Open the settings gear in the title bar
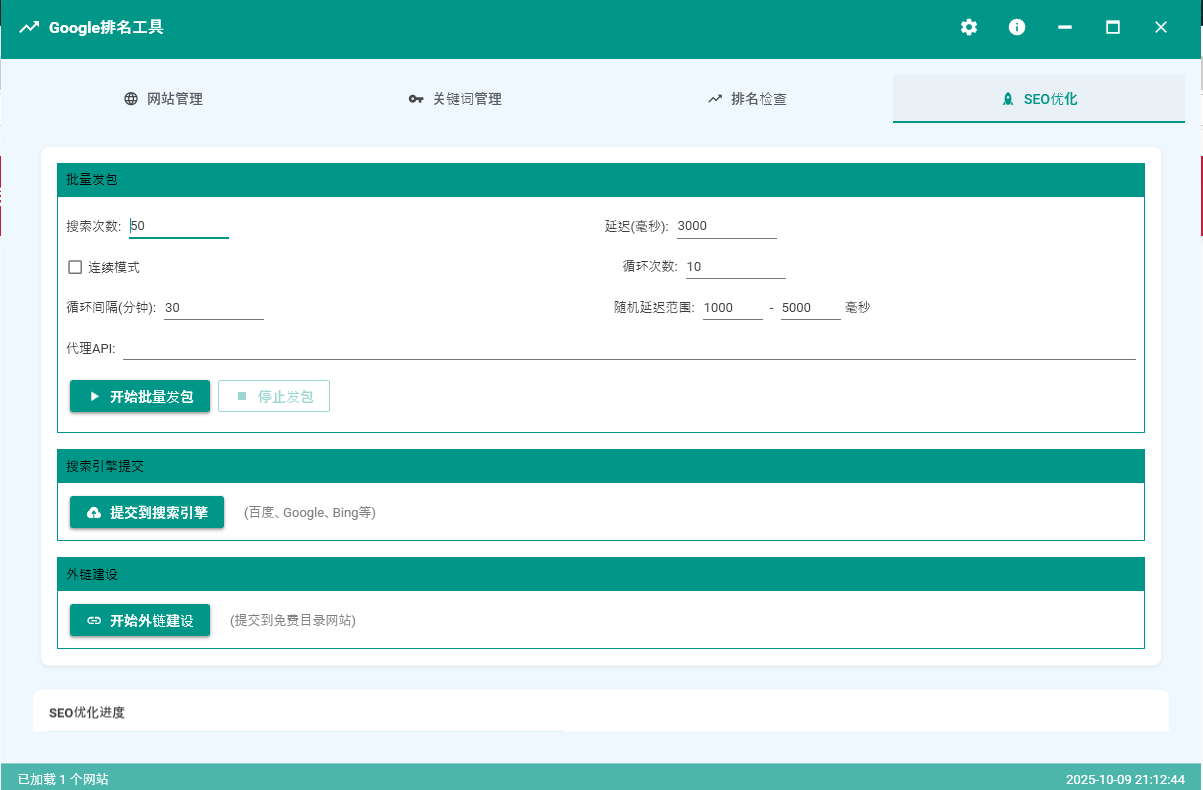The image size is (1203, 790). [x=968, y=27]
